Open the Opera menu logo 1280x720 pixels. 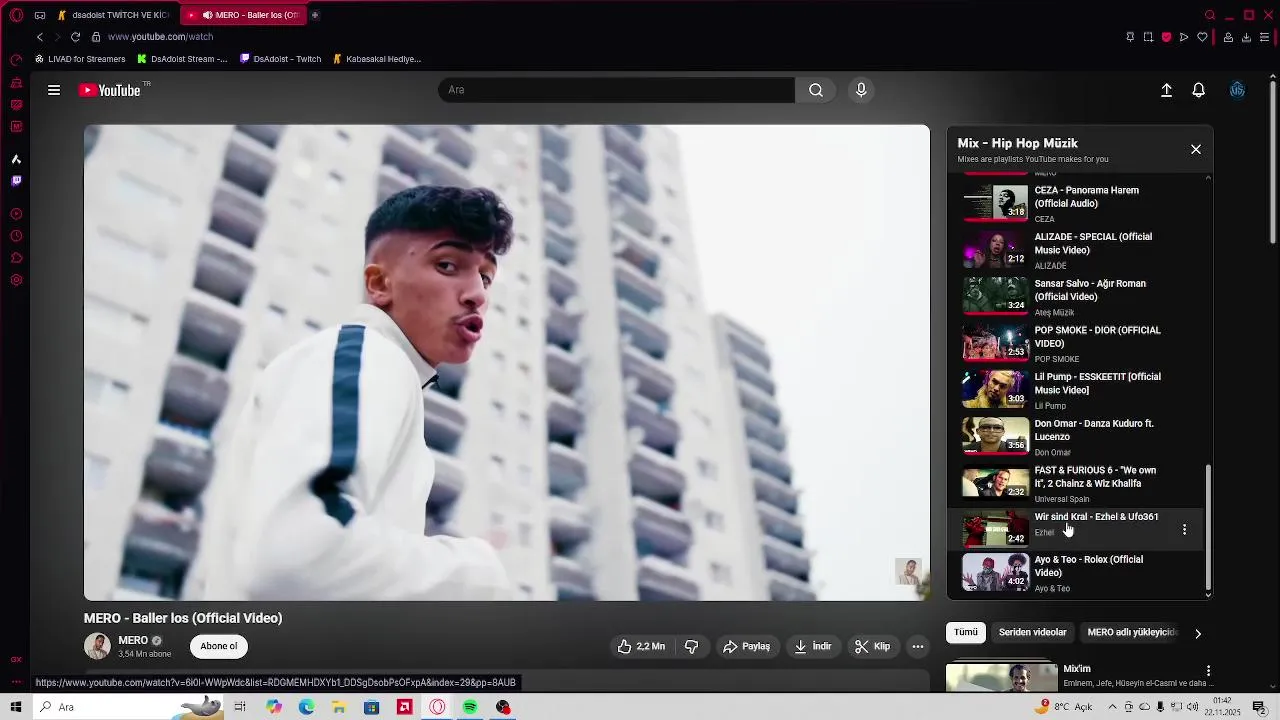[x=16, y=15]
